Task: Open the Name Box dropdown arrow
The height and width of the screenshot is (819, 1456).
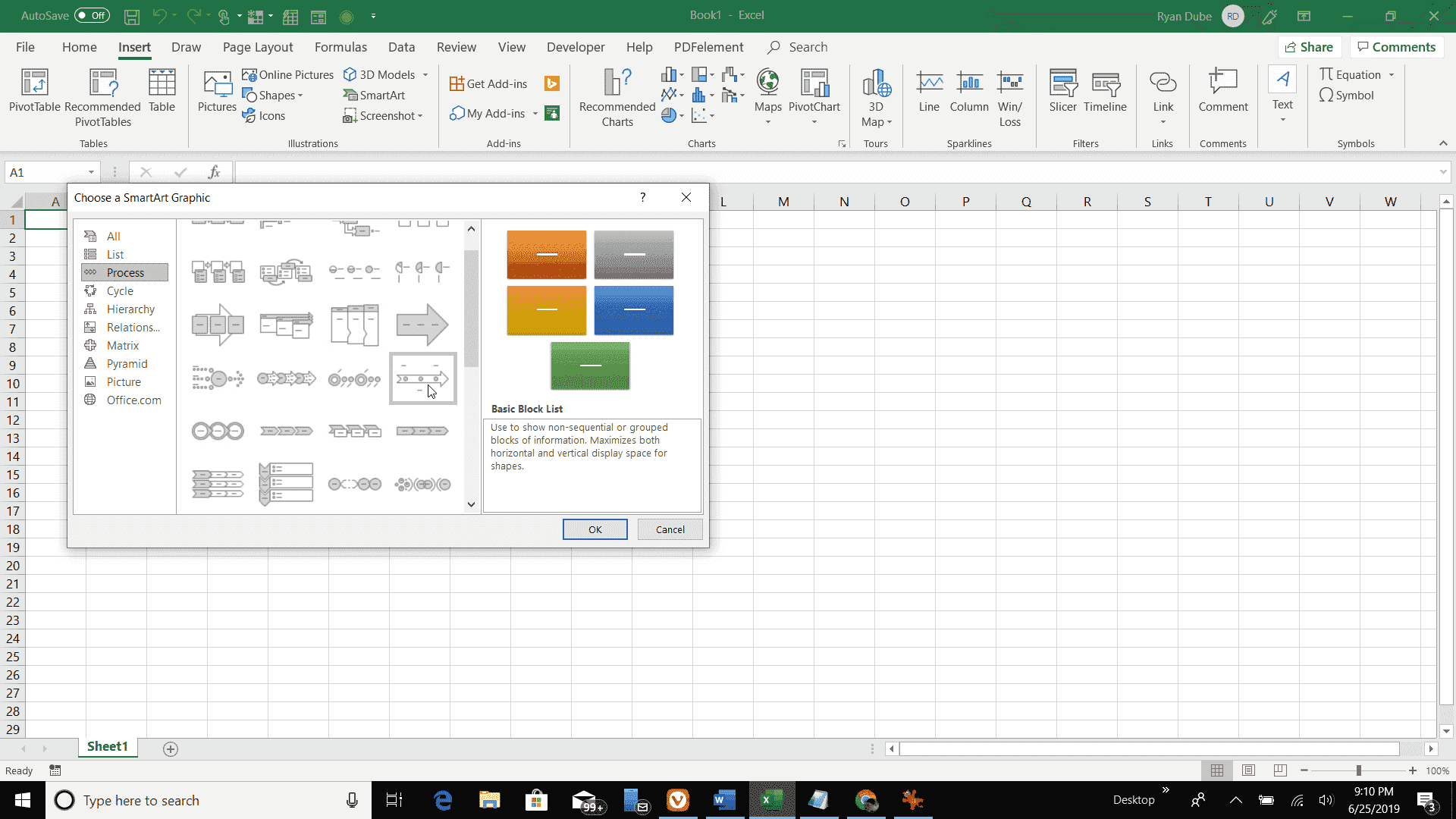Action: tap(91, 172)
